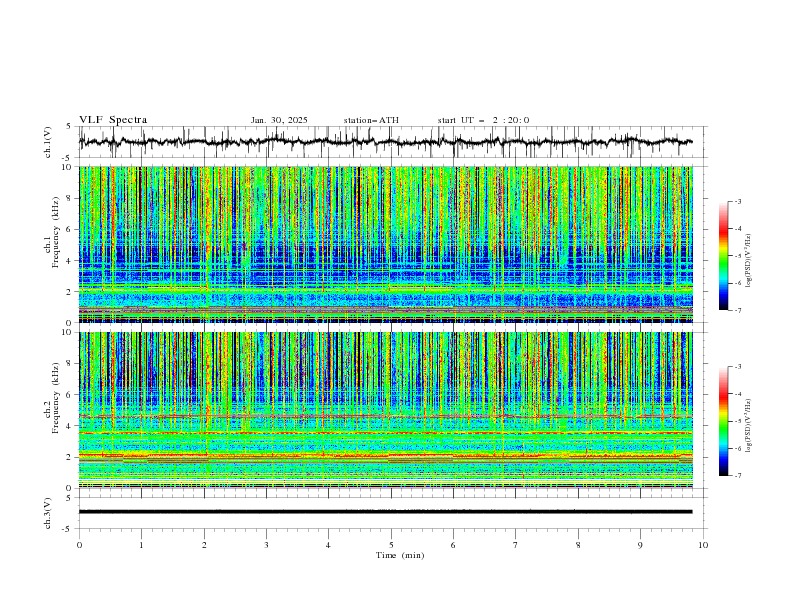Click time axis tick label '10'
This screenshot has width=792, height=612.
(703, 545)
